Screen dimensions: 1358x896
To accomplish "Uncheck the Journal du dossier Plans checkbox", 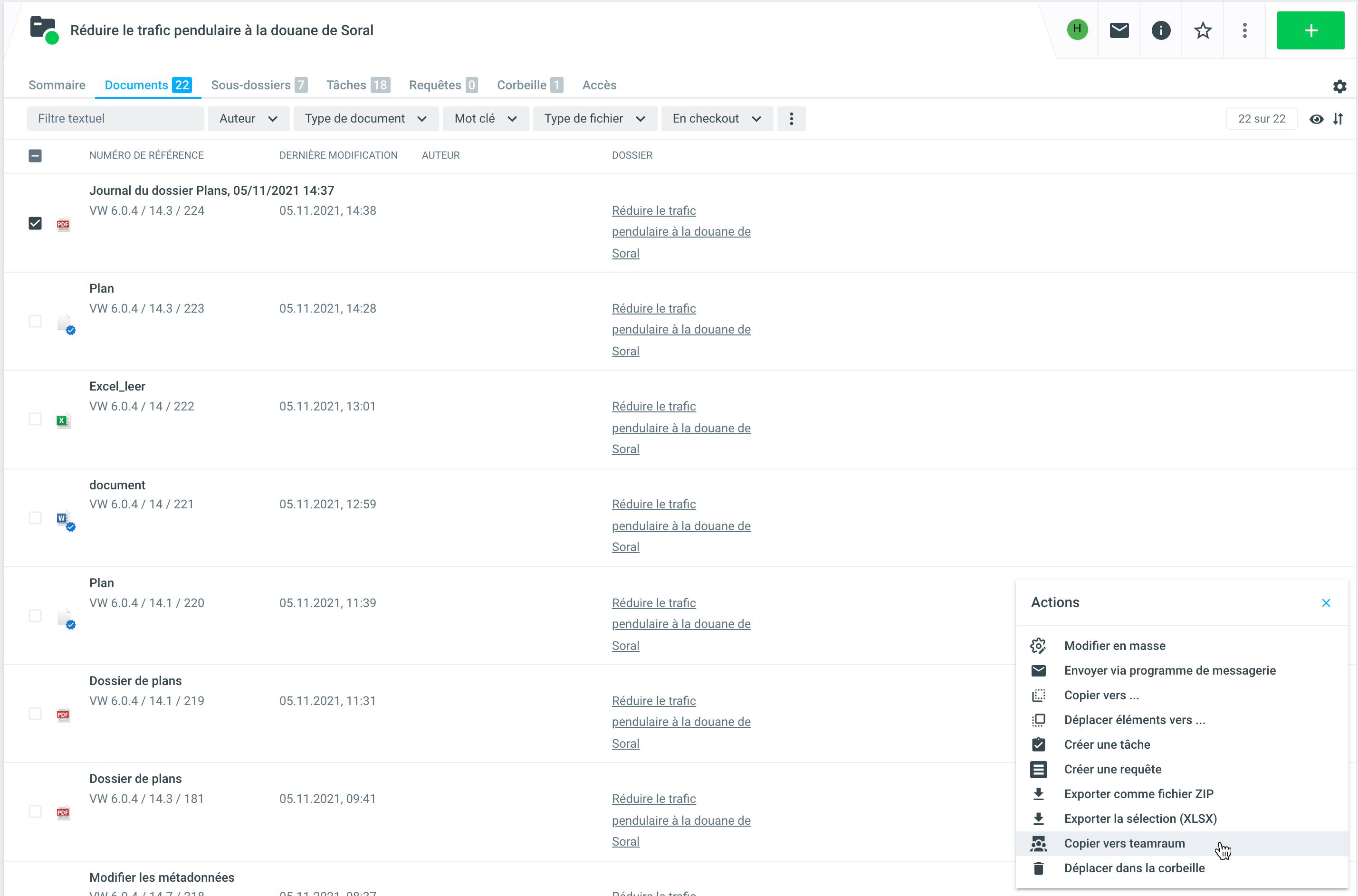I will tap(35, 223).
